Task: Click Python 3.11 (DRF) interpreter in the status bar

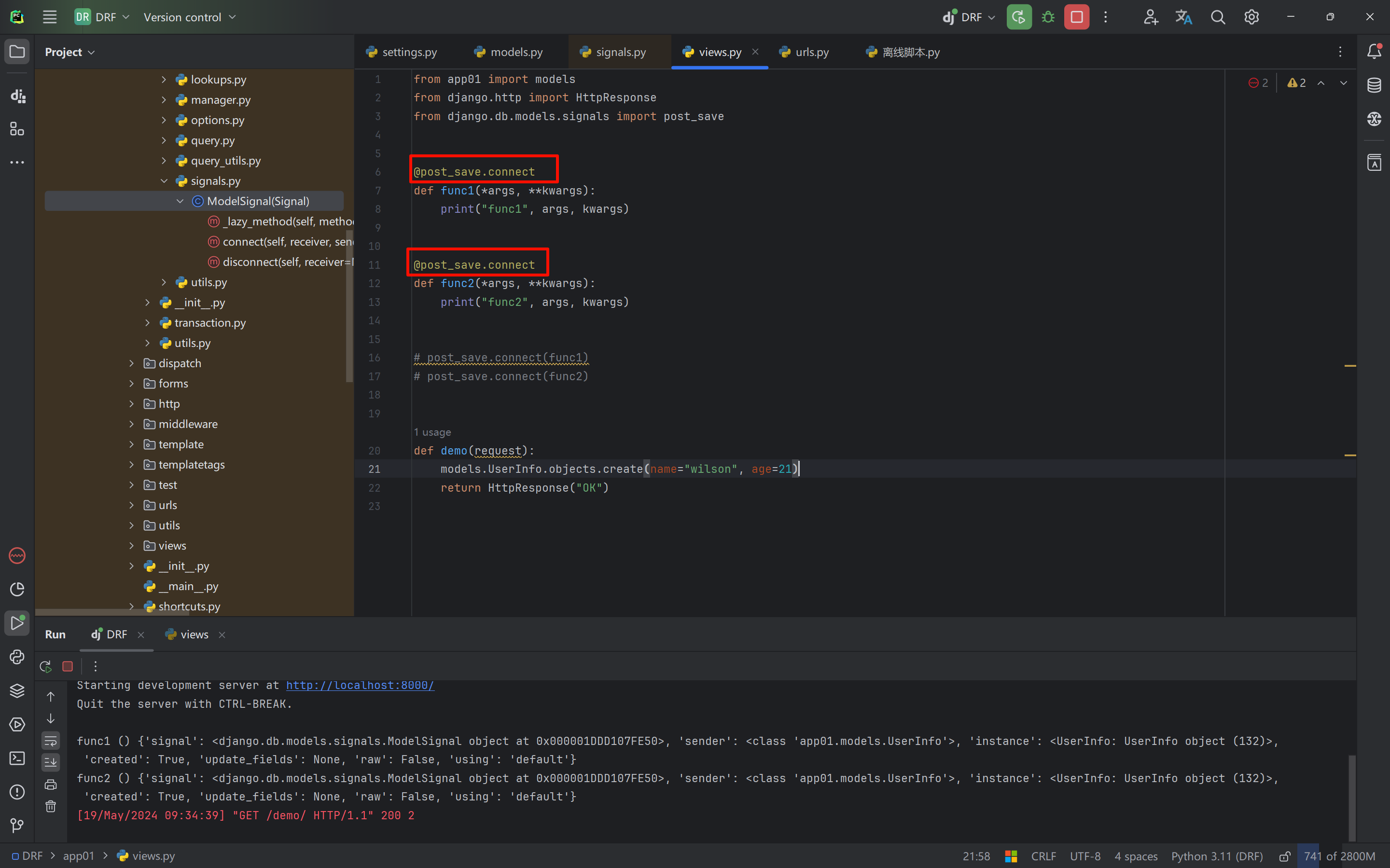Action: pos(1217,856)
